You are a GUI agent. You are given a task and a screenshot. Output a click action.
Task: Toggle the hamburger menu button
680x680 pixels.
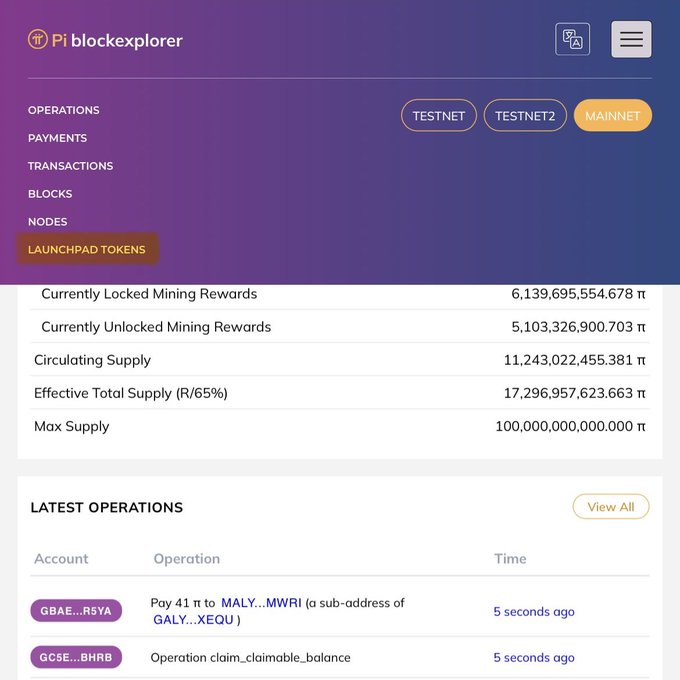(631, 39)
